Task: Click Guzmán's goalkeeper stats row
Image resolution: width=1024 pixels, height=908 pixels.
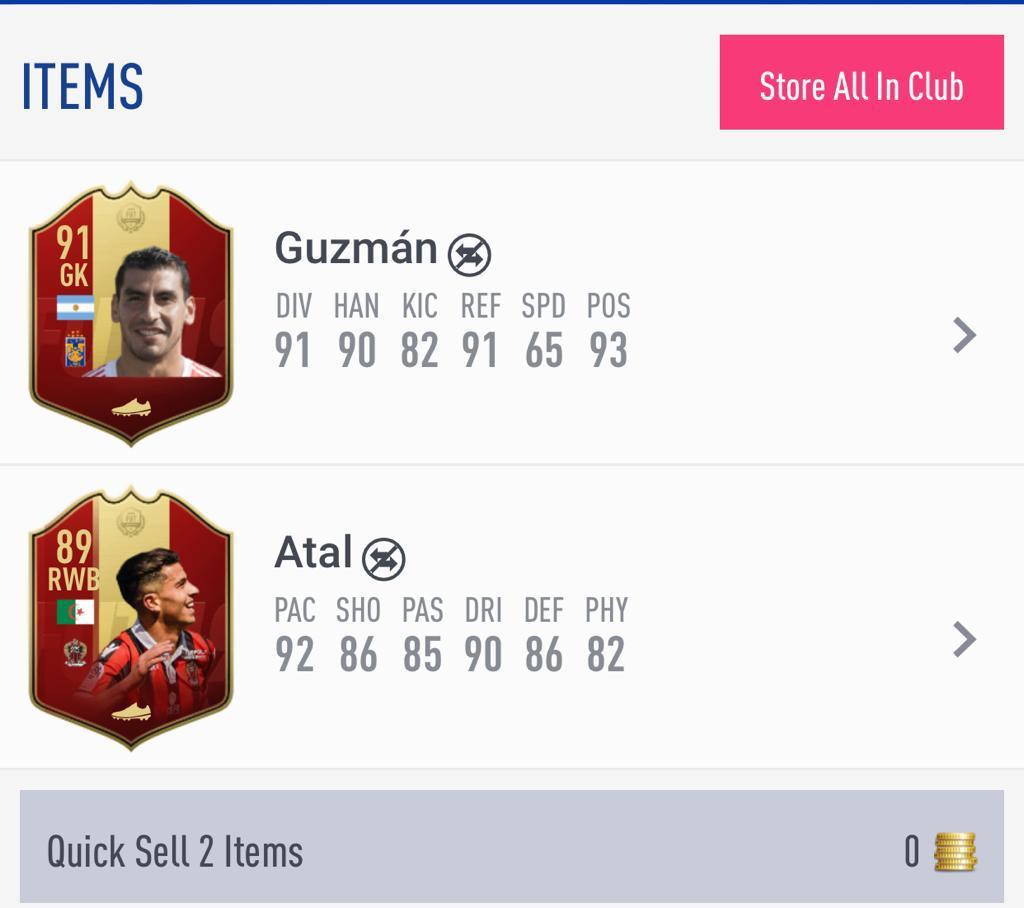Action: (x=452, y=332)
